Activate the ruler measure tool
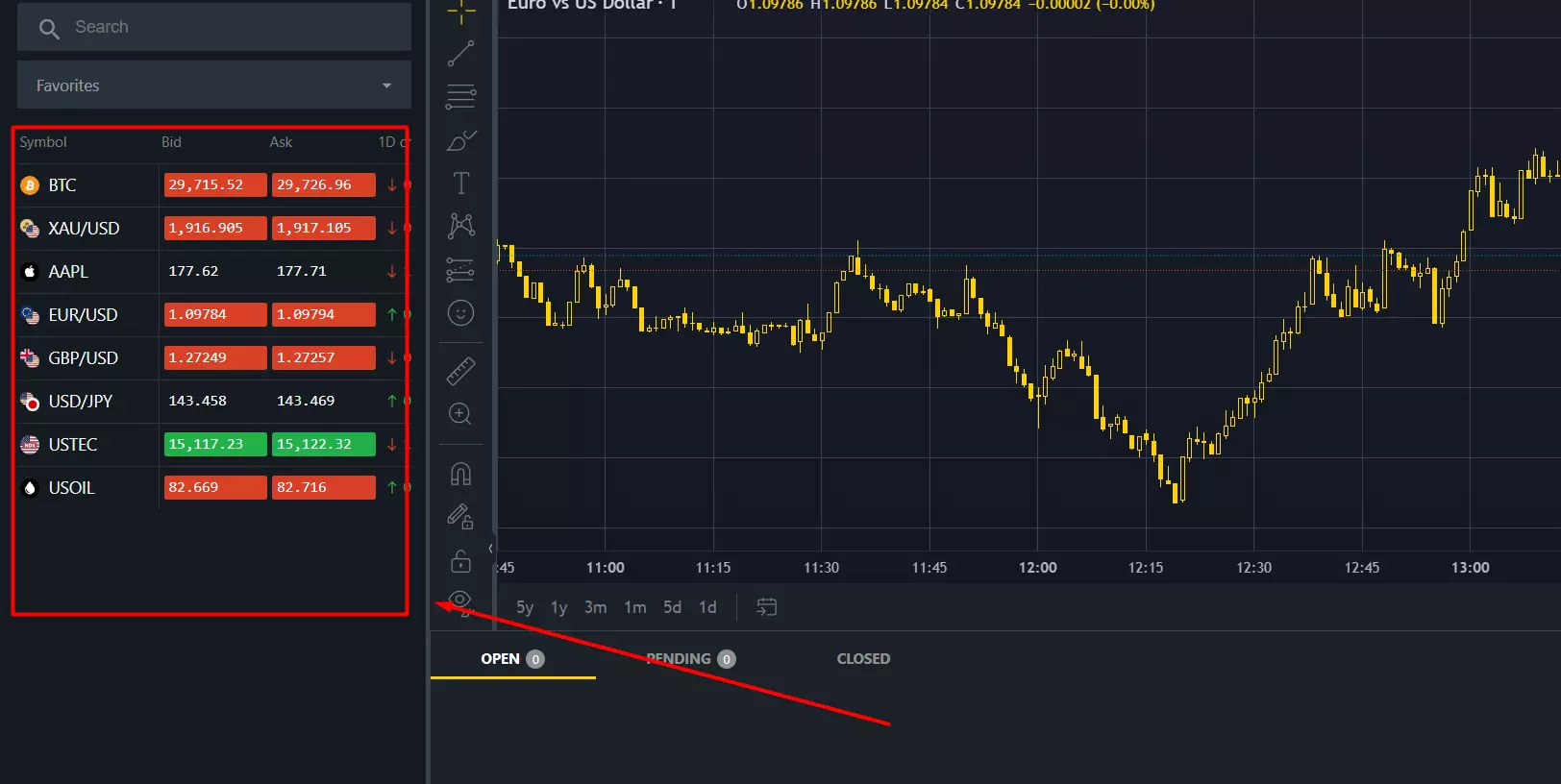 460,371
